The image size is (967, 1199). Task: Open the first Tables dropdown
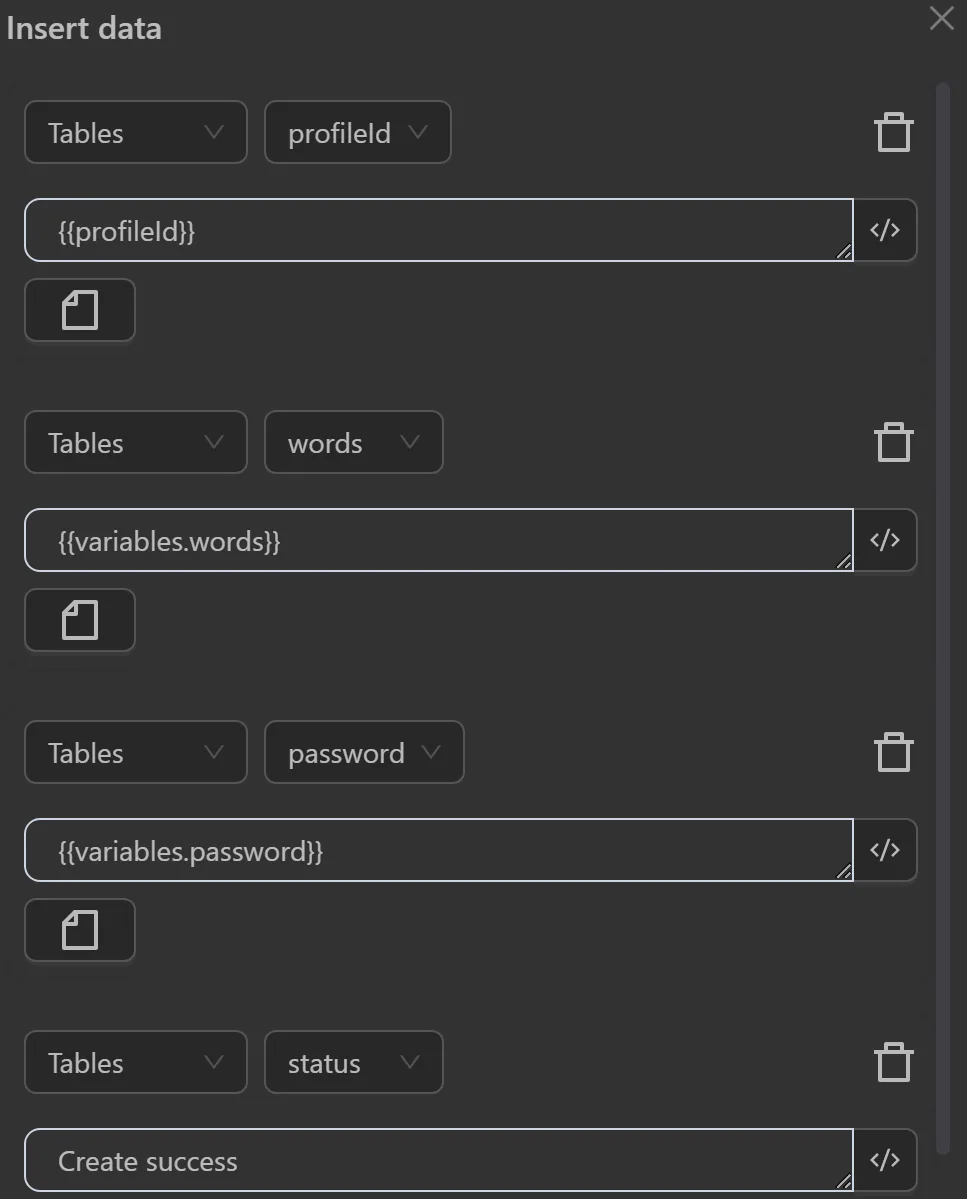point(135,132)
